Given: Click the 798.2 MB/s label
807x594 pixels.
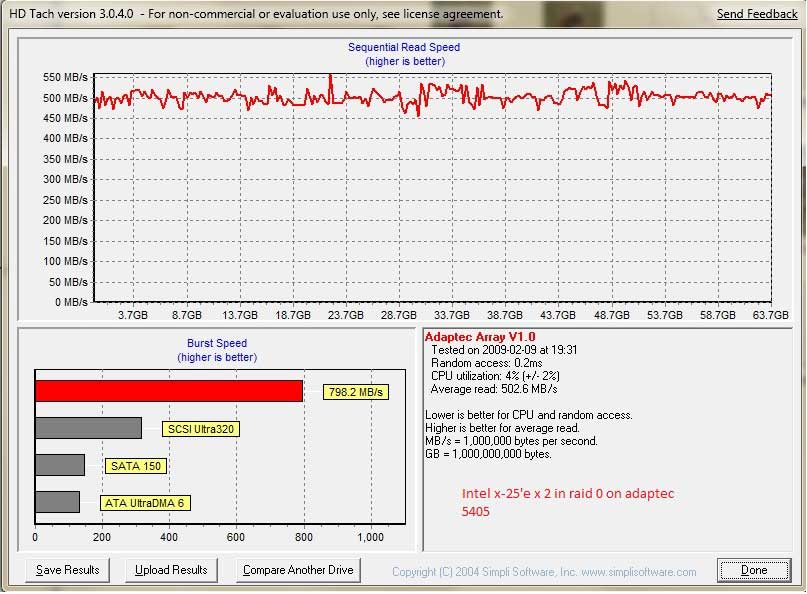Looking at the screenshot, I should point(356,392).
